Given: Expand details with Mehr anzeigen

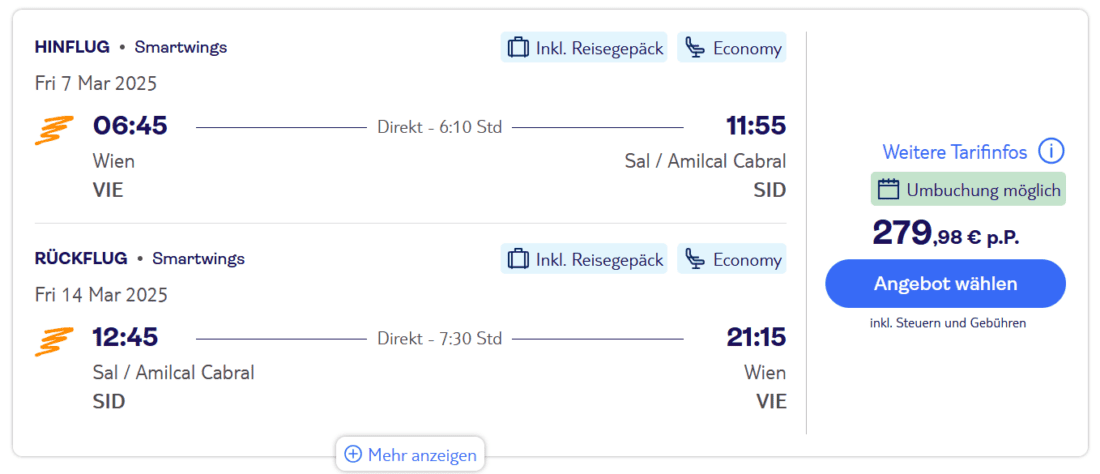Looking at the screenshot, I should tap(411, 455).
